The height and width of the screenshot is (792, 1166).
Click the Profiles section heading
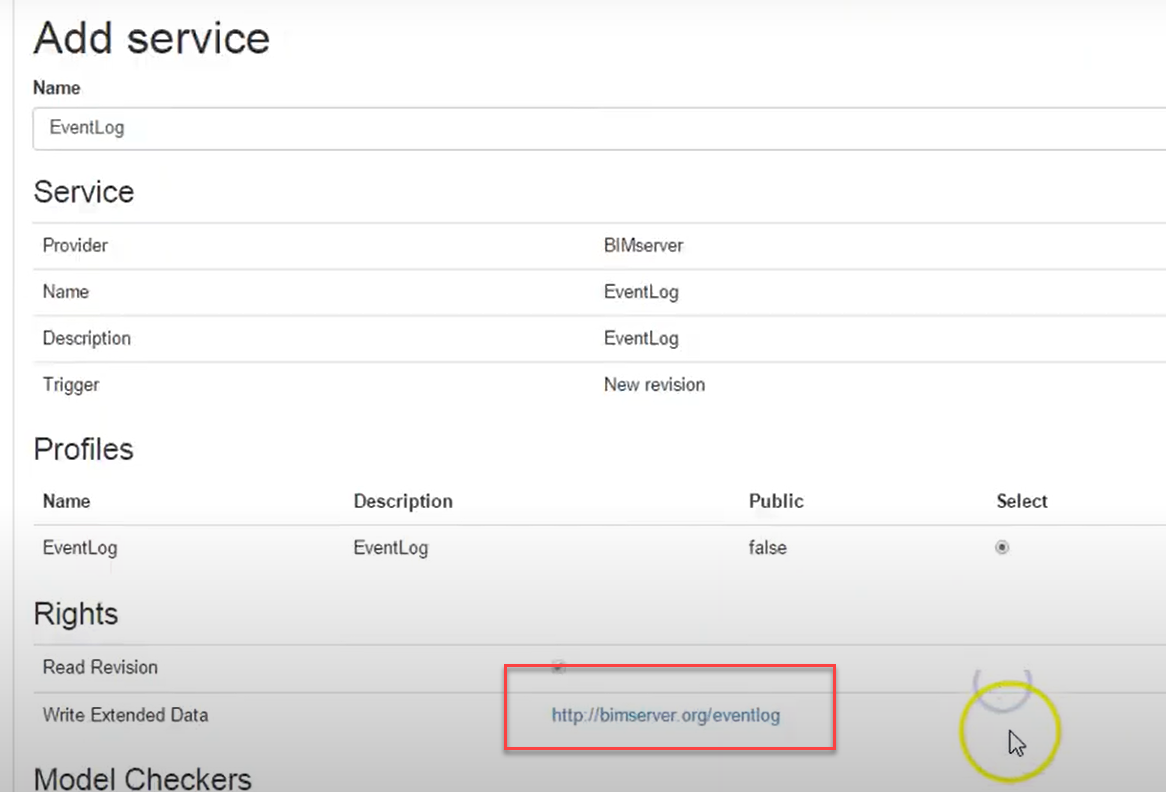tap(83, 450)
